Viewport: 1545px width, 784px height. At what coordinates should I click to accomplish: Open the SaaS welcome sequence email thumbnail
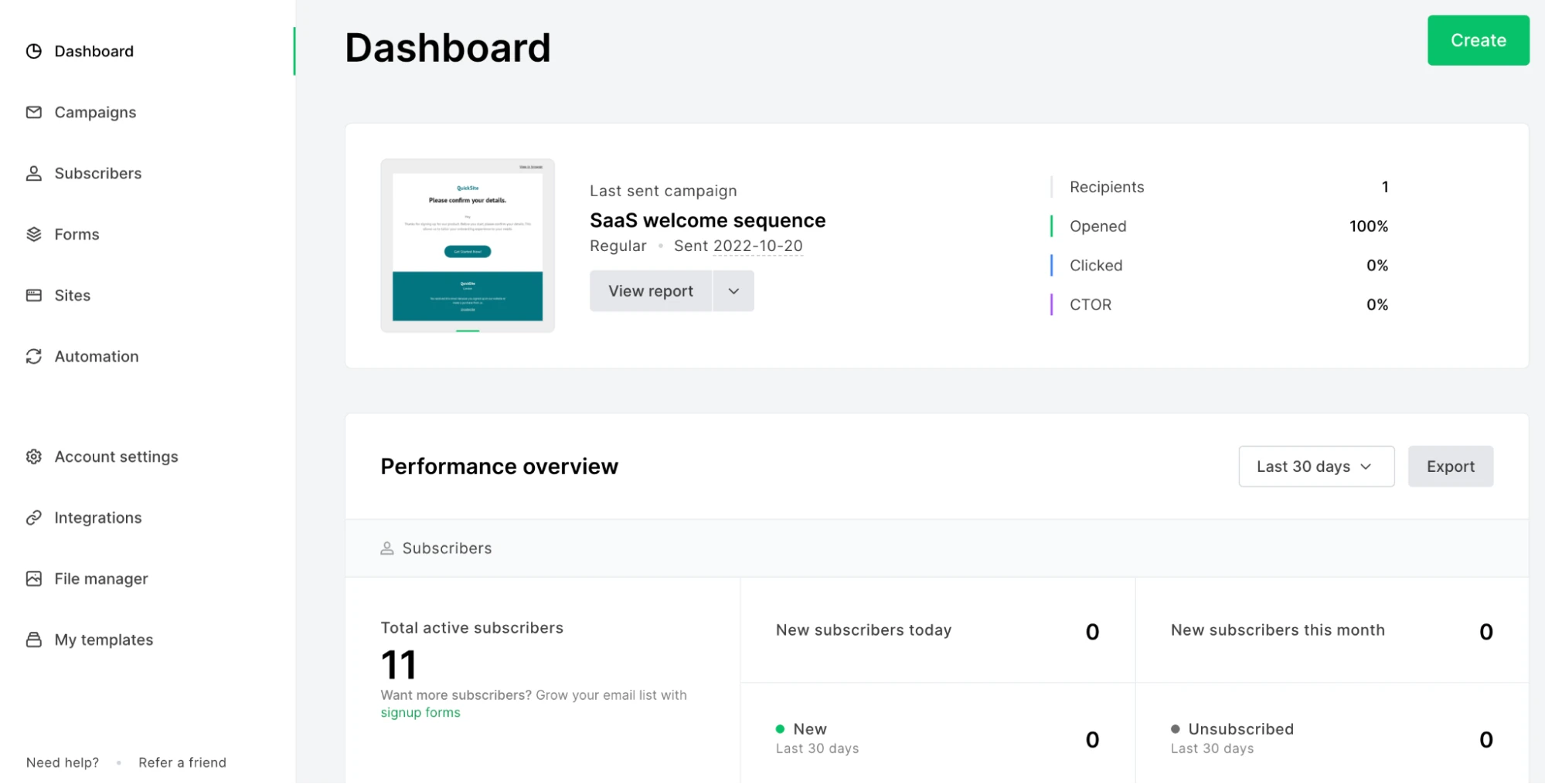coord(468,246)
